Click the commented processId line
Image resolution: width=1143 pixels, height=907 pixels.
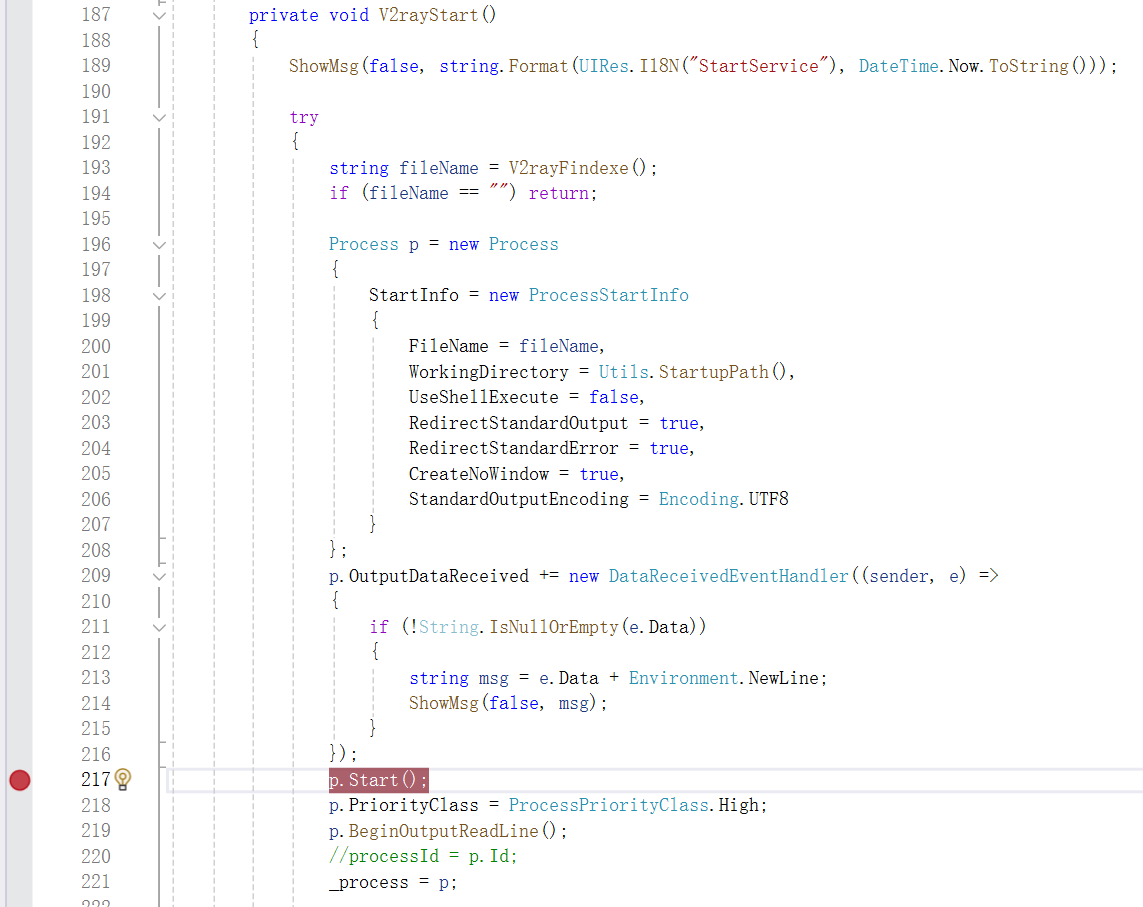tap(422, 856)
